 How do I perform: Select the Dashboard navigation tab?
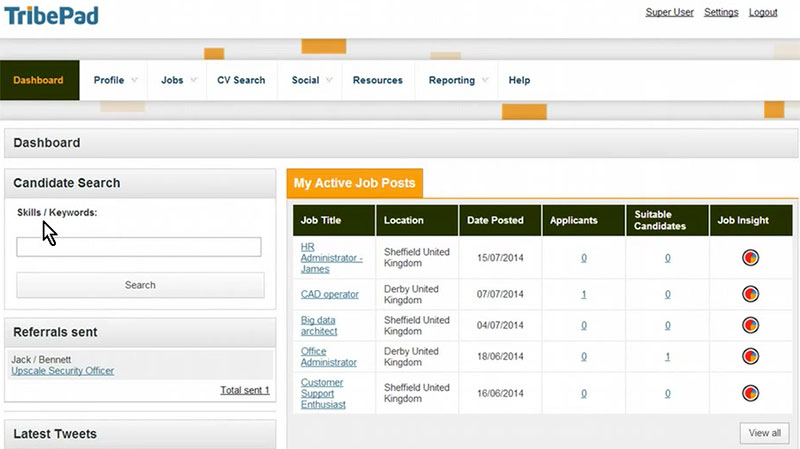point(39,80)
